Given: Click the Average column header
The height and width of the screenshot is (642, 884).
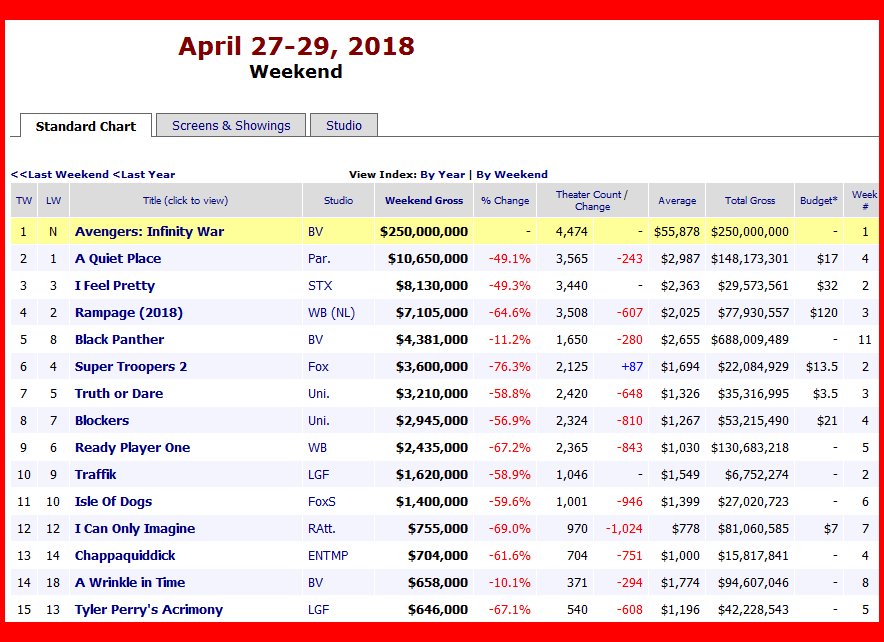Looking at the screenshot, I should point(677,201).
